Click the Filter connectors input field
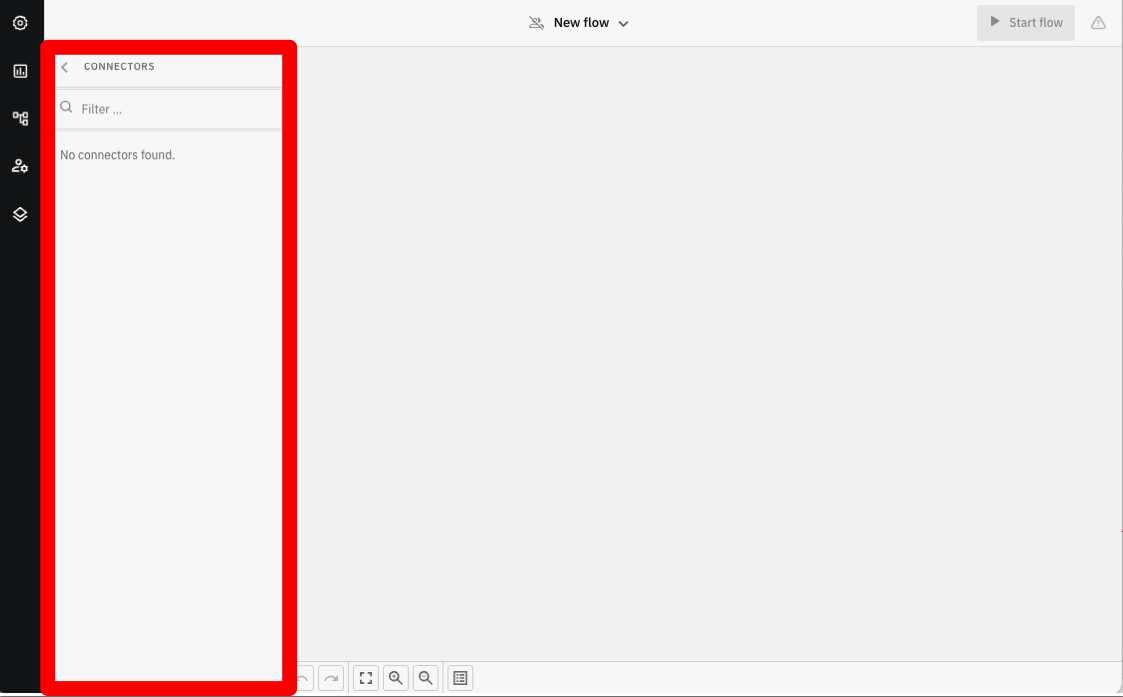This screenshot has width=1123, height=697. 175,109
